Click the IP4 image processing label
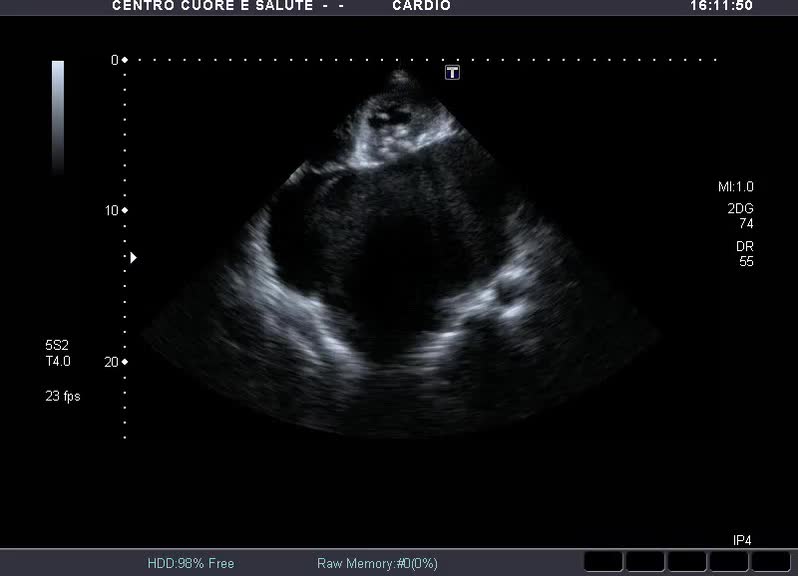Screen dimensions: 798x576 tap(742, 540)
